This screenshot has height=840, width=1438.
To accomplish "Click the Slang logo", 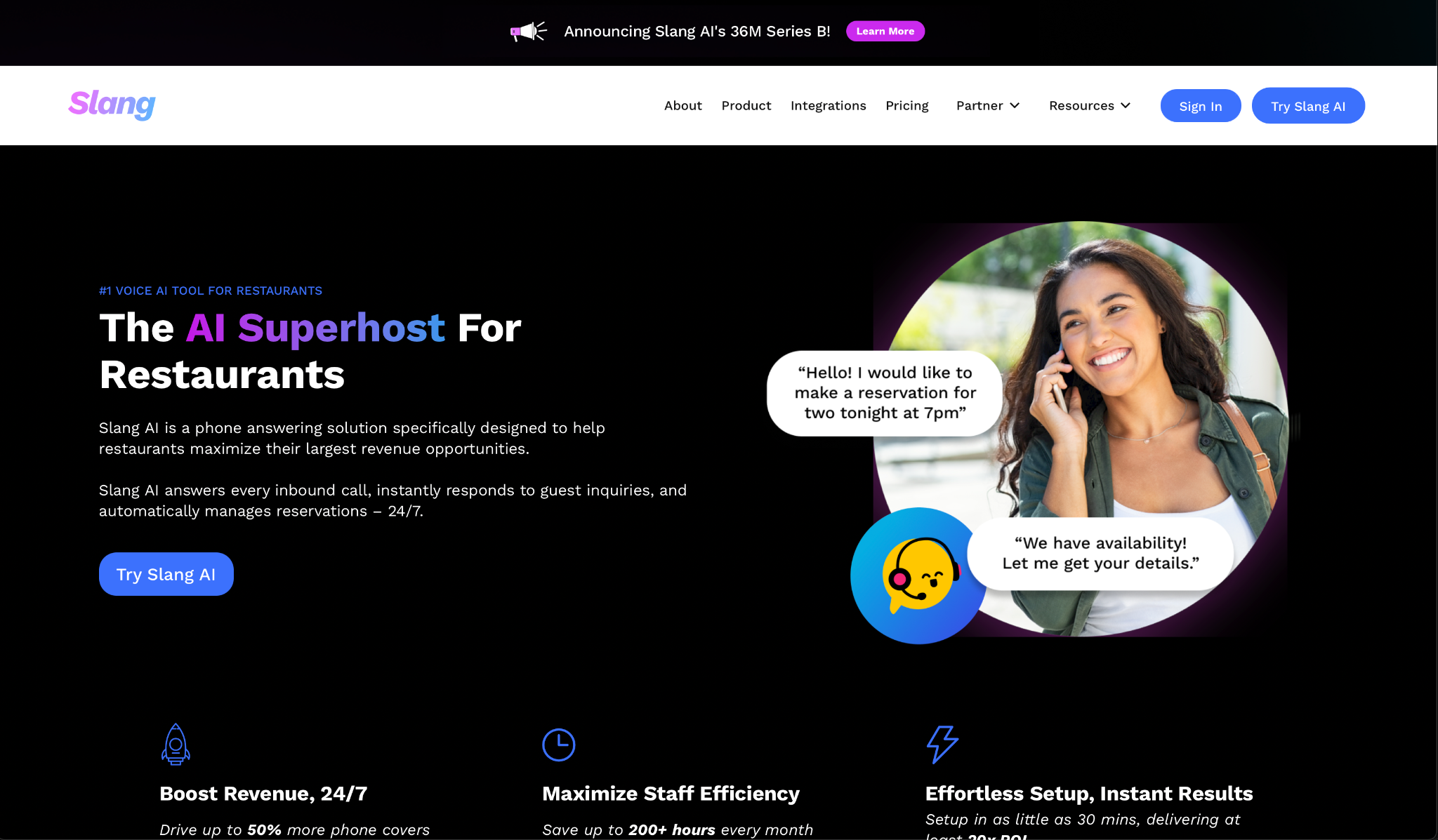I will [112, 105].
